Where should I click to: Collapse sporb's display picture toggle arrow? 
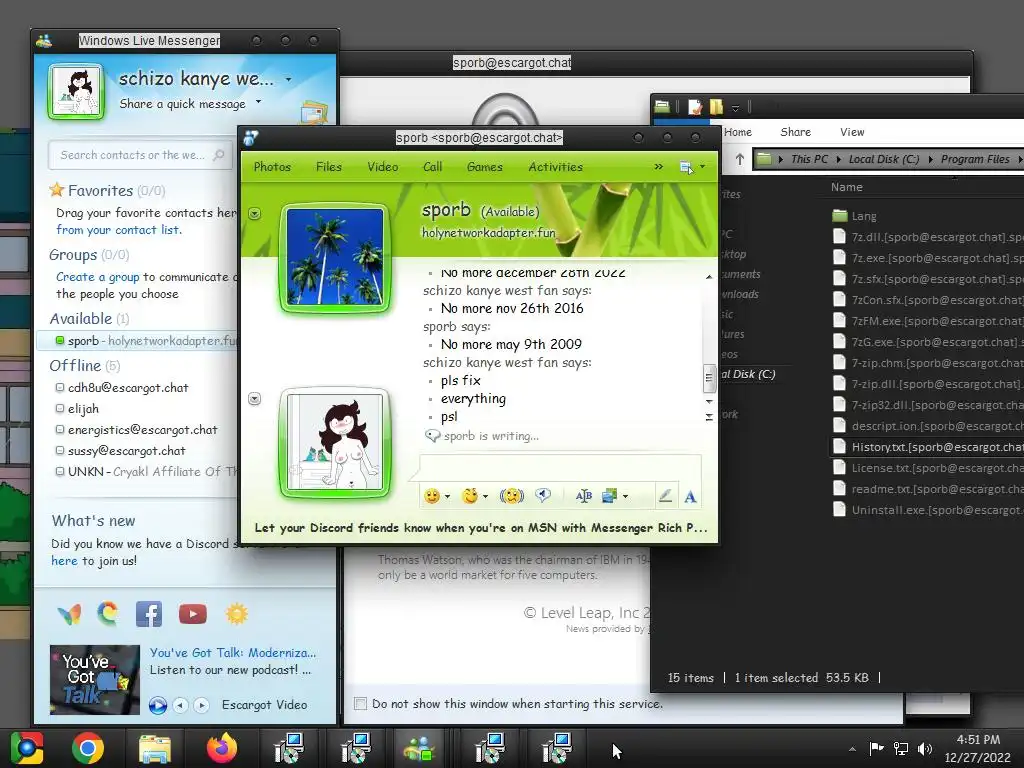pyautogui.click(x=255, y=214)
